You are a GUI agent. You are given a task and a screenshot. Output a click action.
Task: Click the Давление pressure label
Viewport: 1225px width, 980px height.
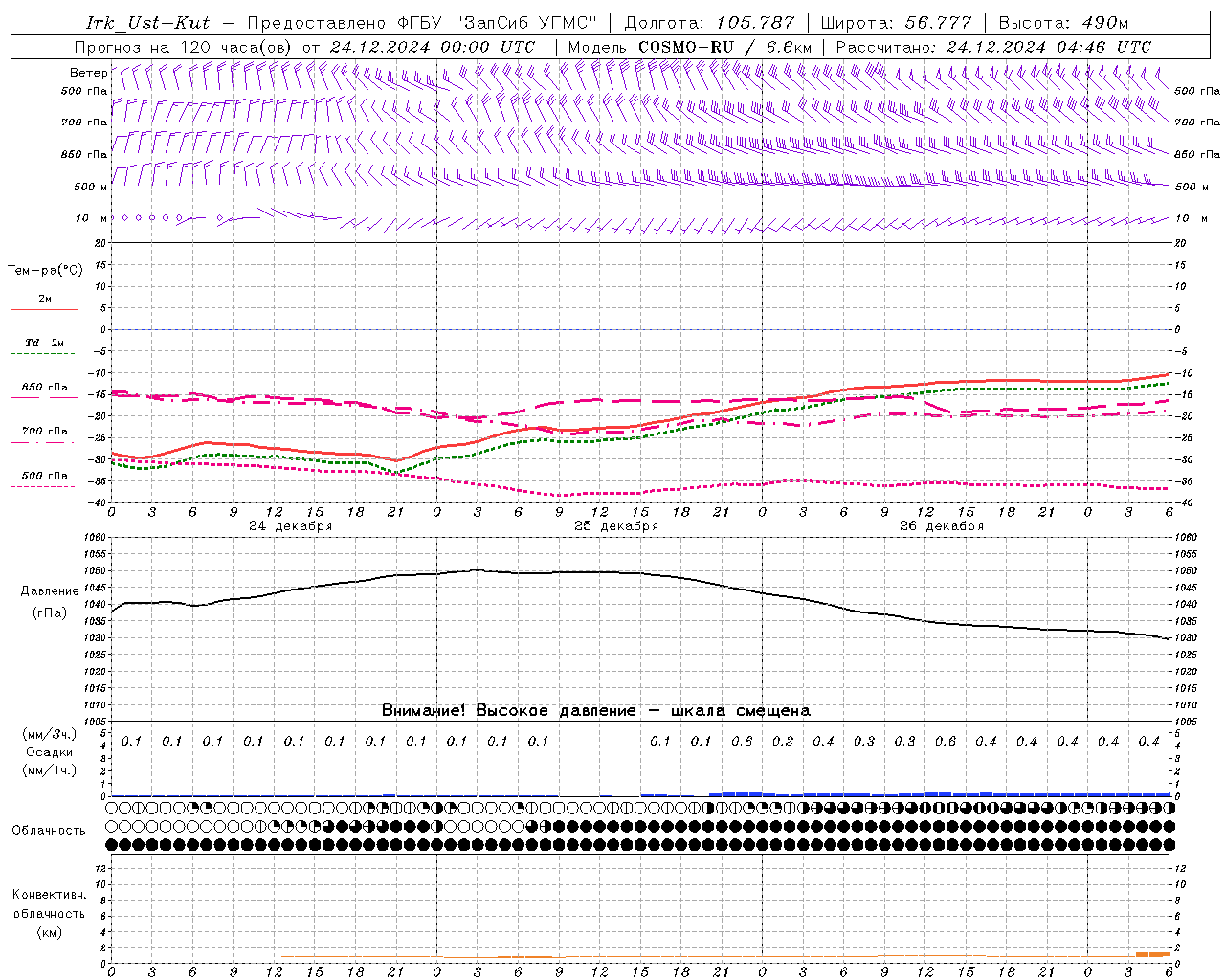pos(50,591)
